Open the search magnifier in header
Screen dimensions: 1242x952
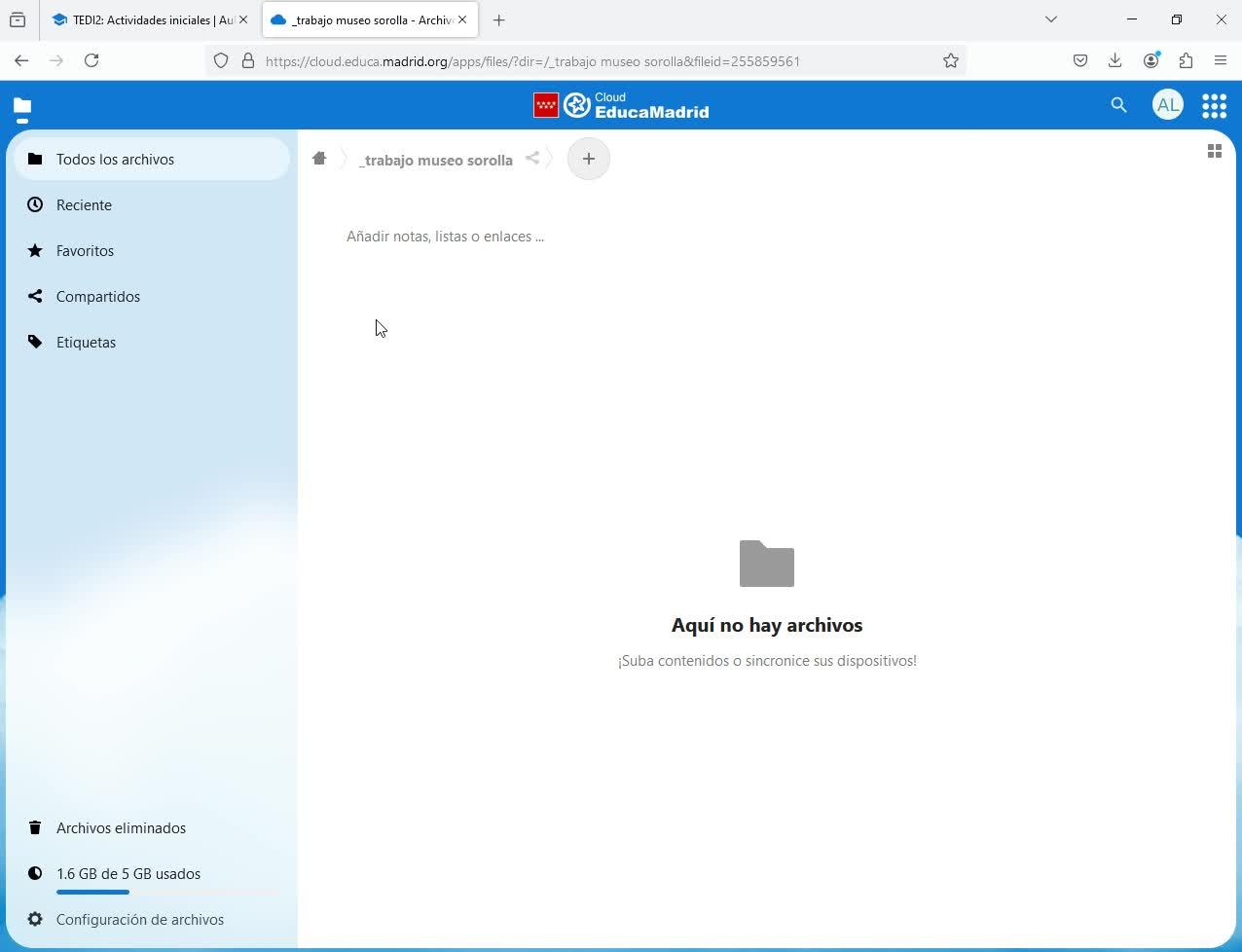click(1118, 105)
